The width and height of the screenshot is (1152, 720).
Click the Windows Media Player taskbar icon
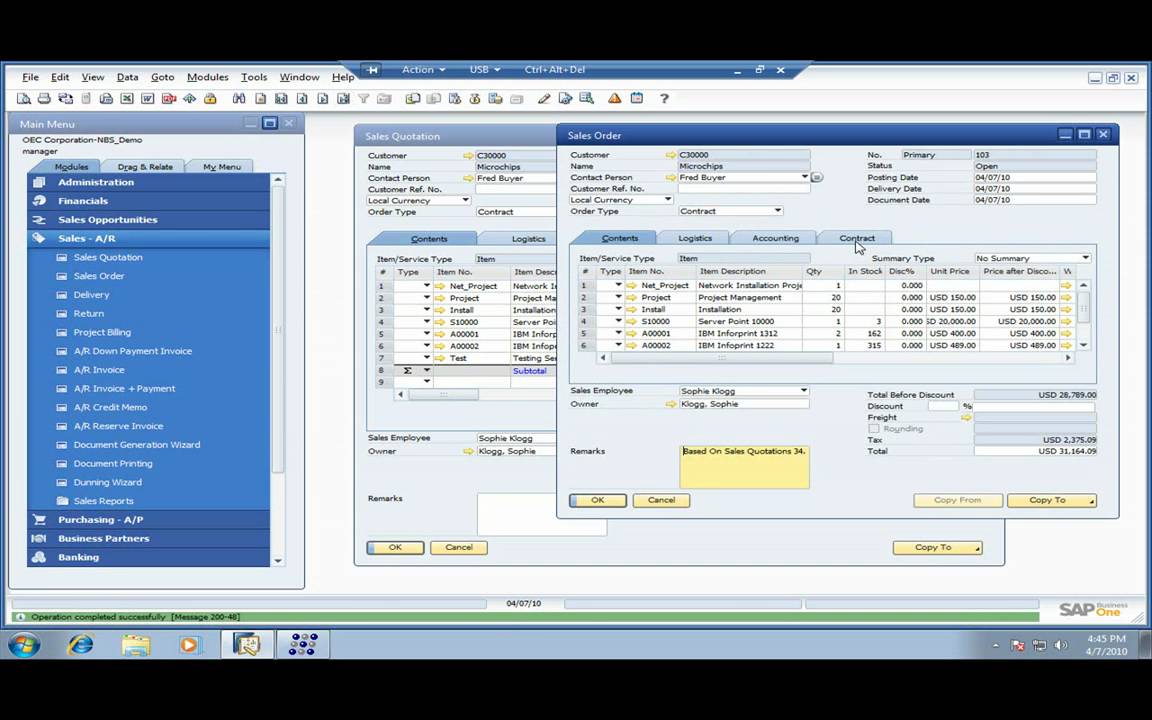pos(190,644)
